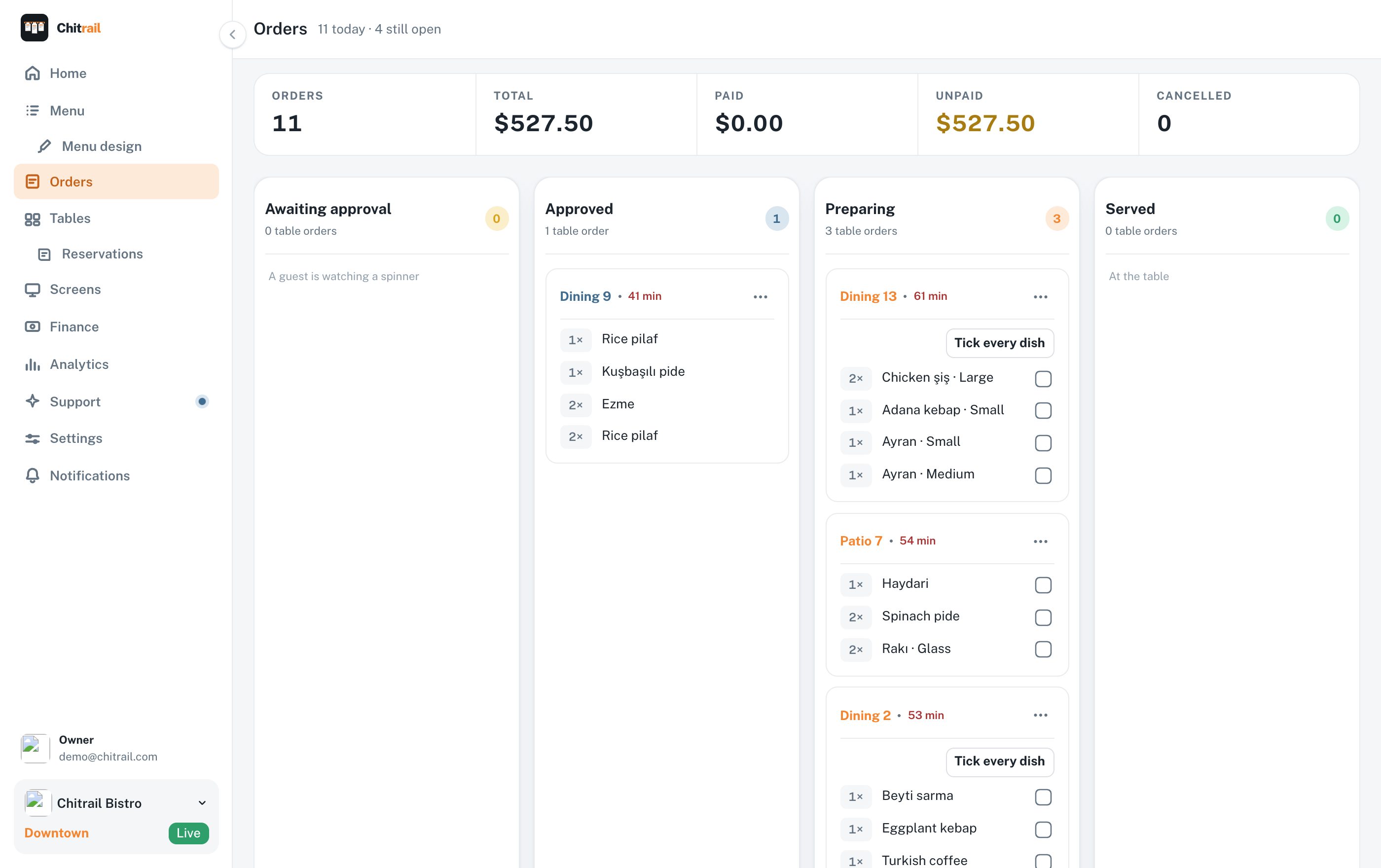Image resolution: width=1381 pixels, height=868 pixels.
Task: Click the Orders icon in the sidebar
Action: coord(33,182)
